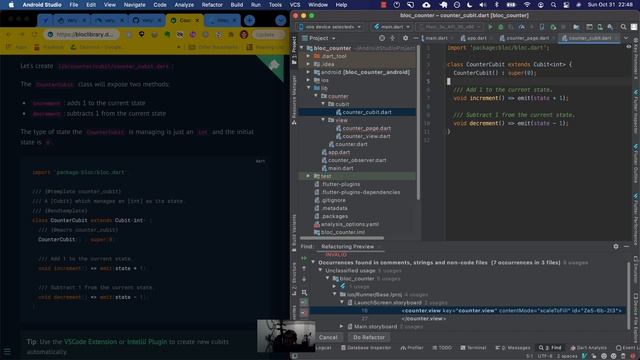
Task: Open the TODO tool window
Action: coord(442,348)
